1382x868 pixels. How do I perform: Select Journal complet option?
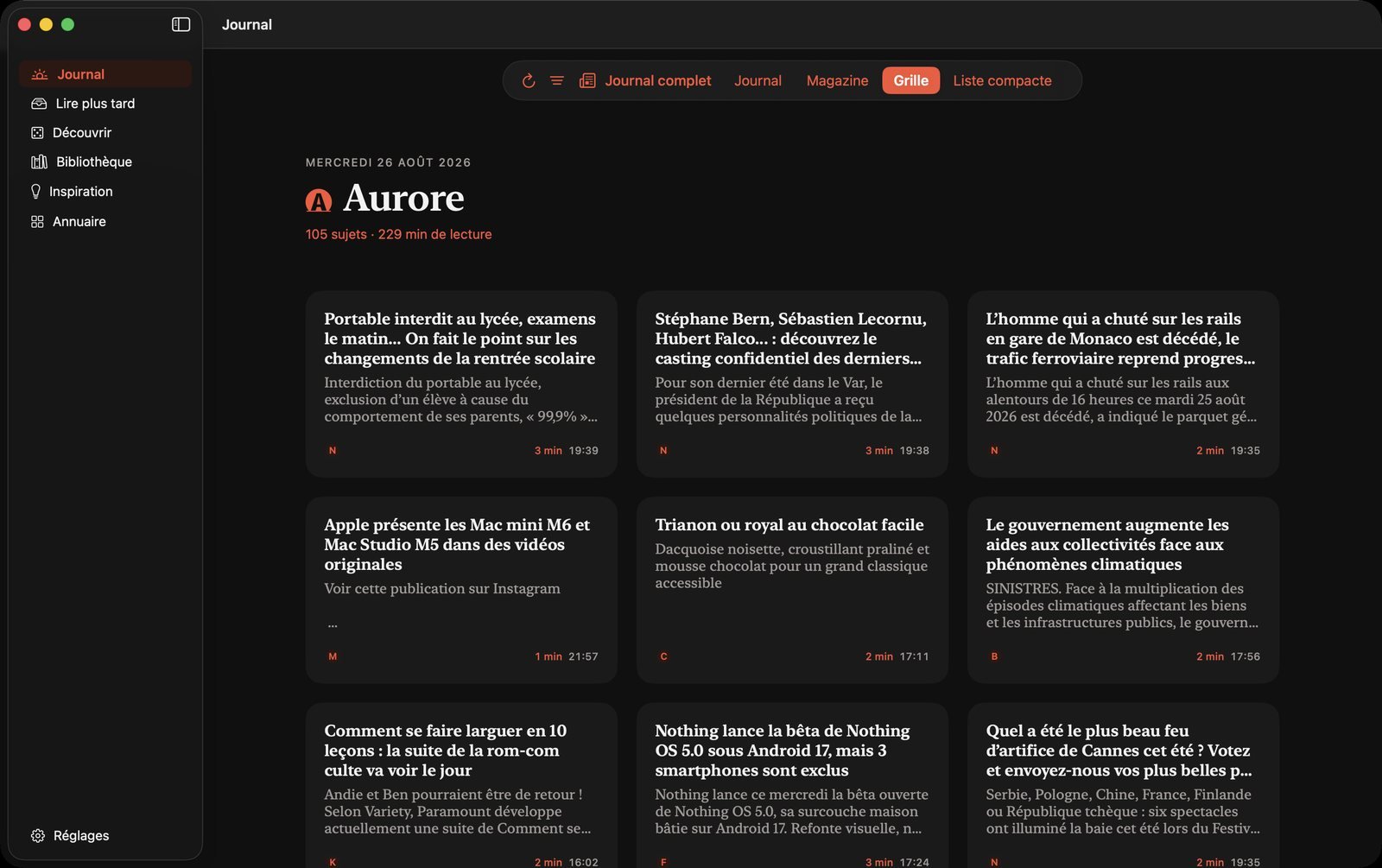pyautogui.click(x=645, y=80)
